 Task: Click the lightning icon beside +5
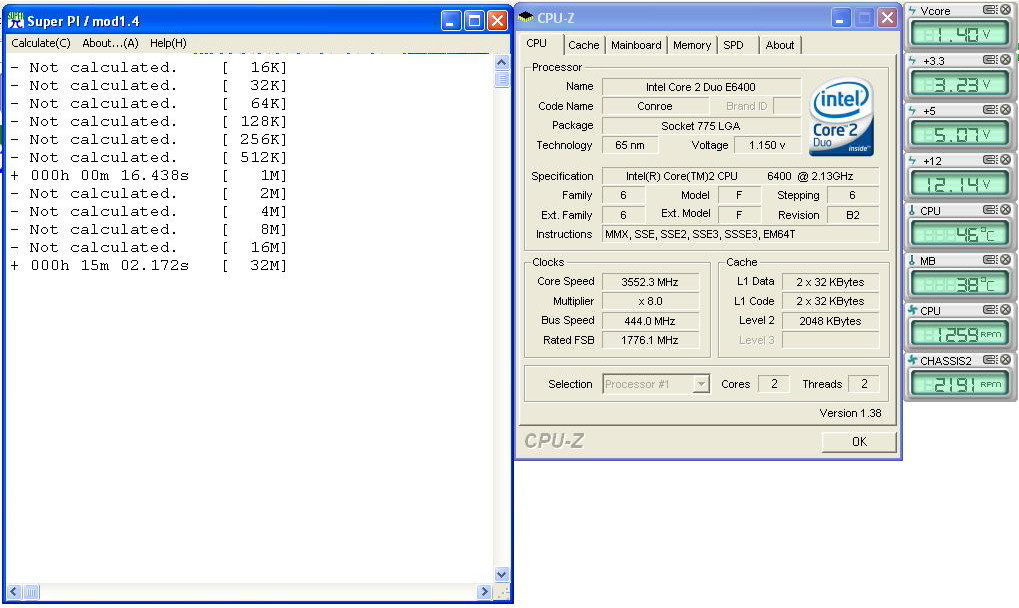(x=912, y=110)
